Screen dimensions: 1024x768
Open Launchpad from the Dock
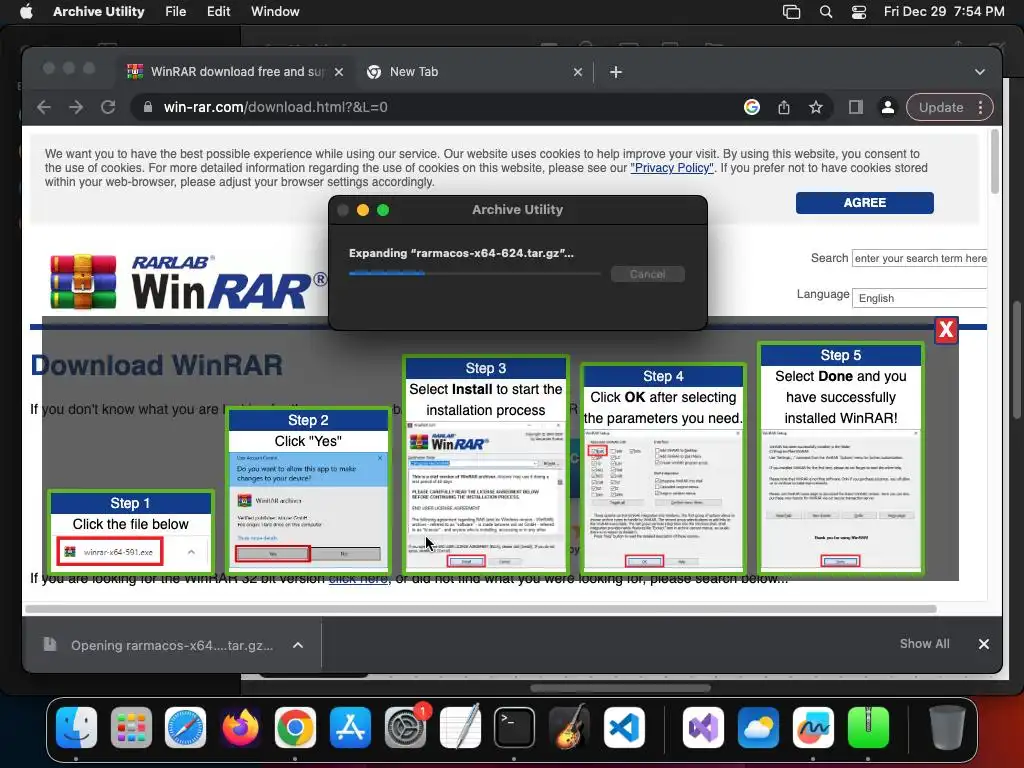pyautogui.click(x=131, y=728)
